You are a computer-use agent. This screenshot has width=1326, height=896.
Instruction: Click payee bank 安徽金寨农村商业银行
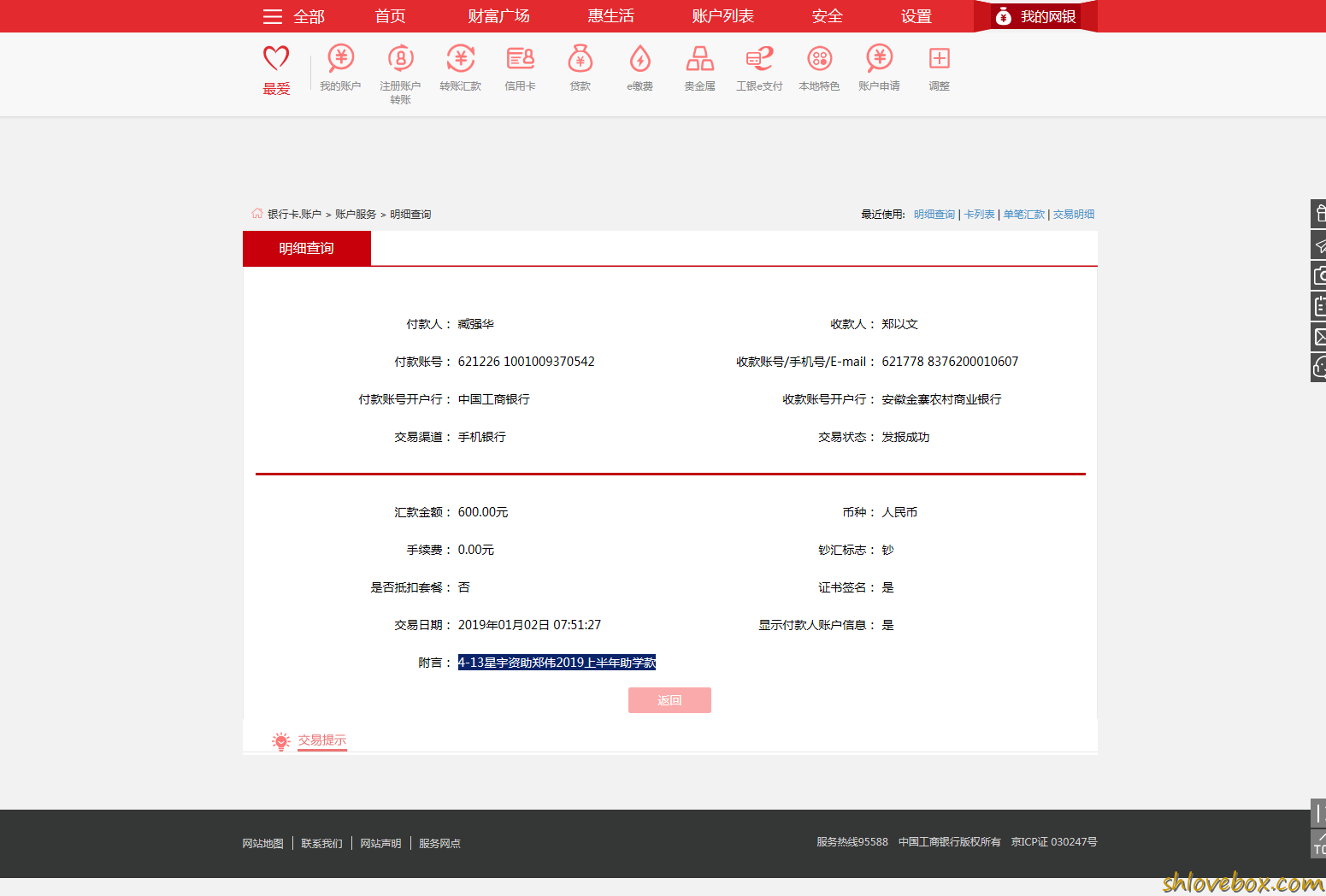(x=941, y=399)
